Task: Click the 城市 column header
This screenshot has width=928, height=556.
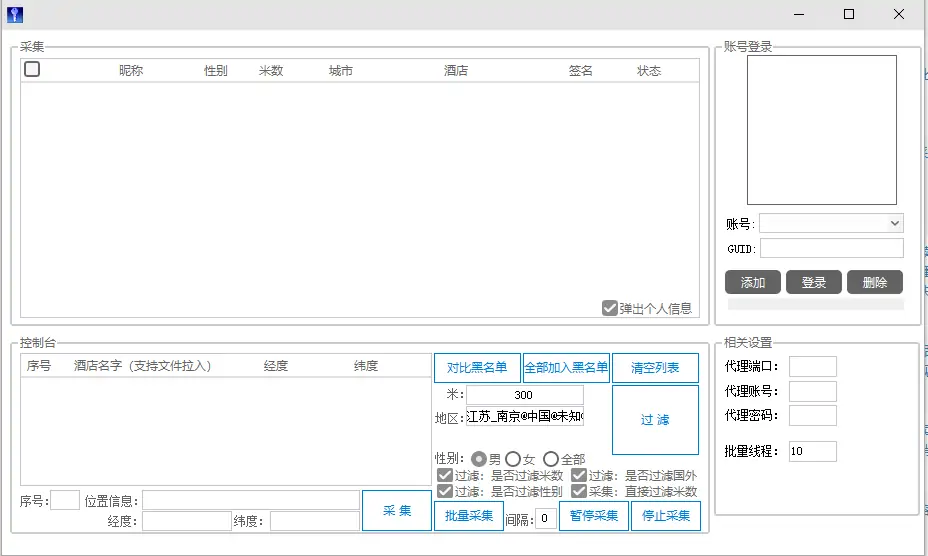Action: point(341,71)
